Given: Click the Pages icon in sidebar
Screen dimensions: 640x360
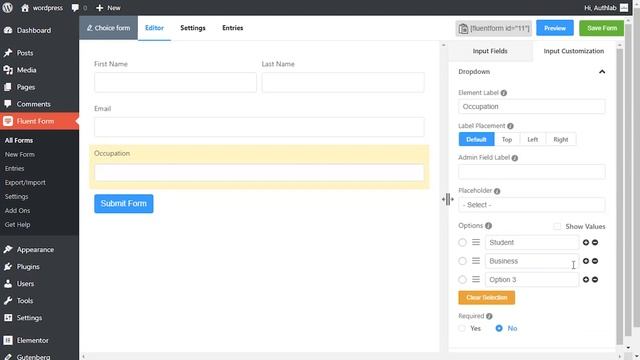Looking at the screenshot, I should 8,87.
